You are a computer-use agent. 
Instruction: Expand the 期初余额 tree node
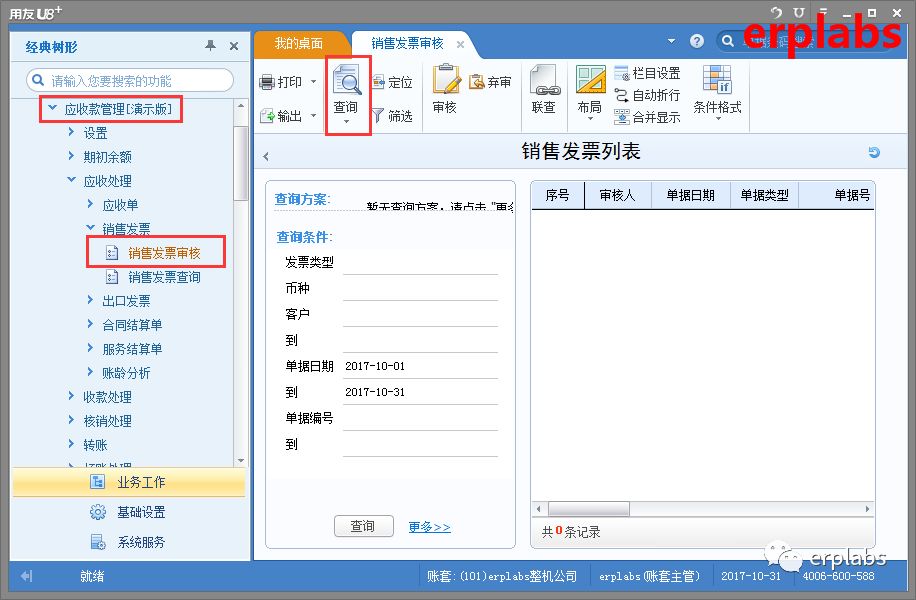[71, 156]
